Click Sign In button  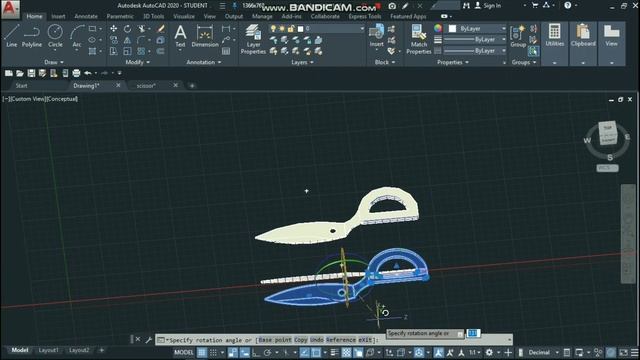(488, 6)
